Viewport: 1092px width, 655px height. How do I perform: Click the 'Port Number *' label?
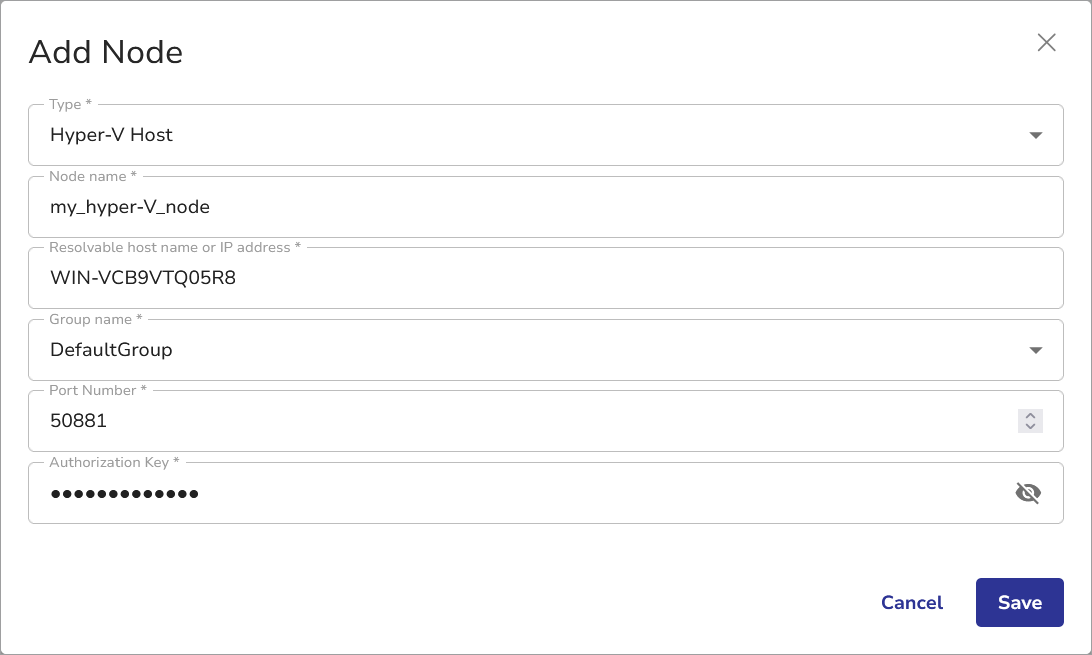(98, 390)
